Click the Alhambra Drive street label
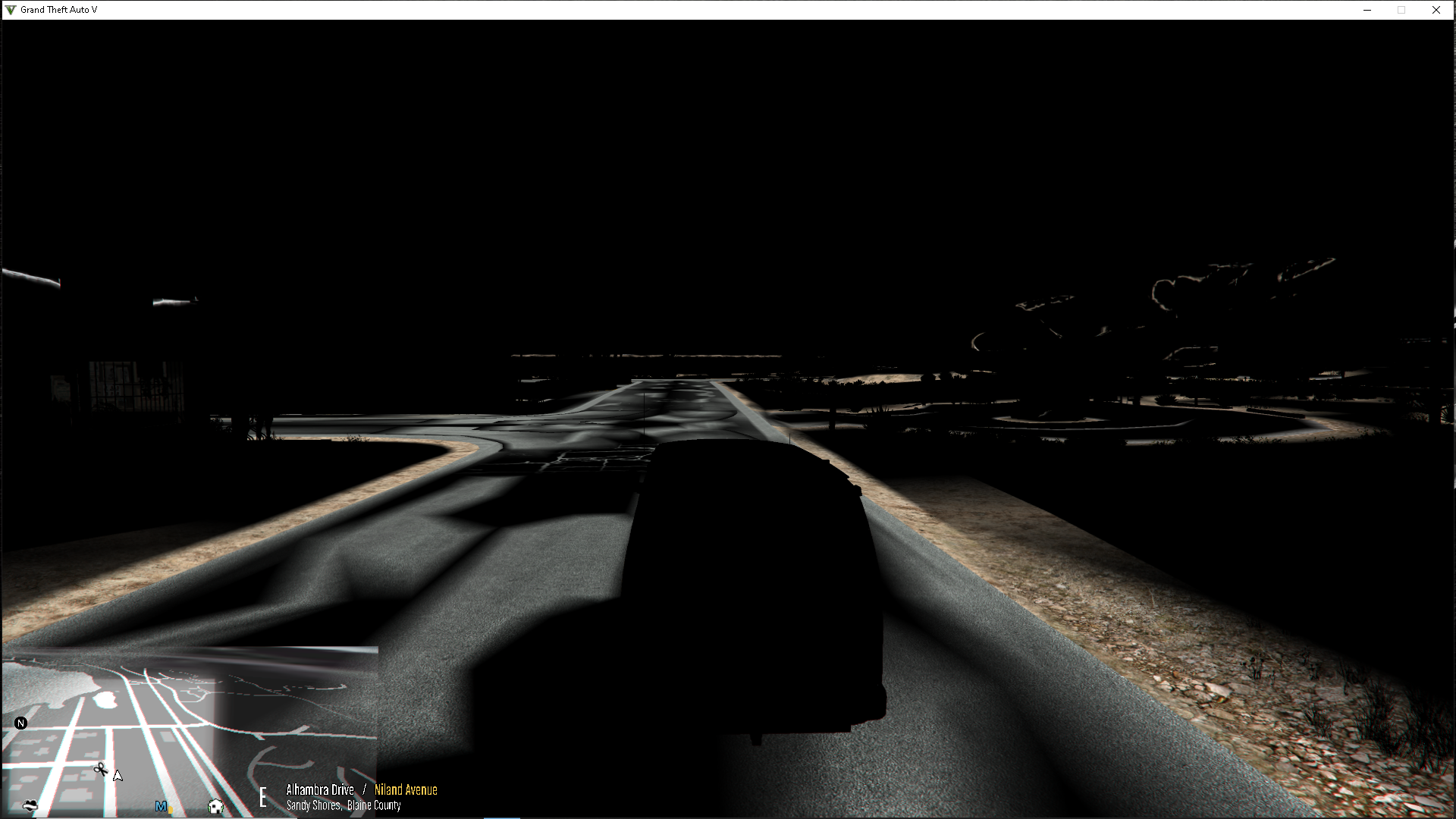This screenshot has height=819, width=1456. coord(320,789)
